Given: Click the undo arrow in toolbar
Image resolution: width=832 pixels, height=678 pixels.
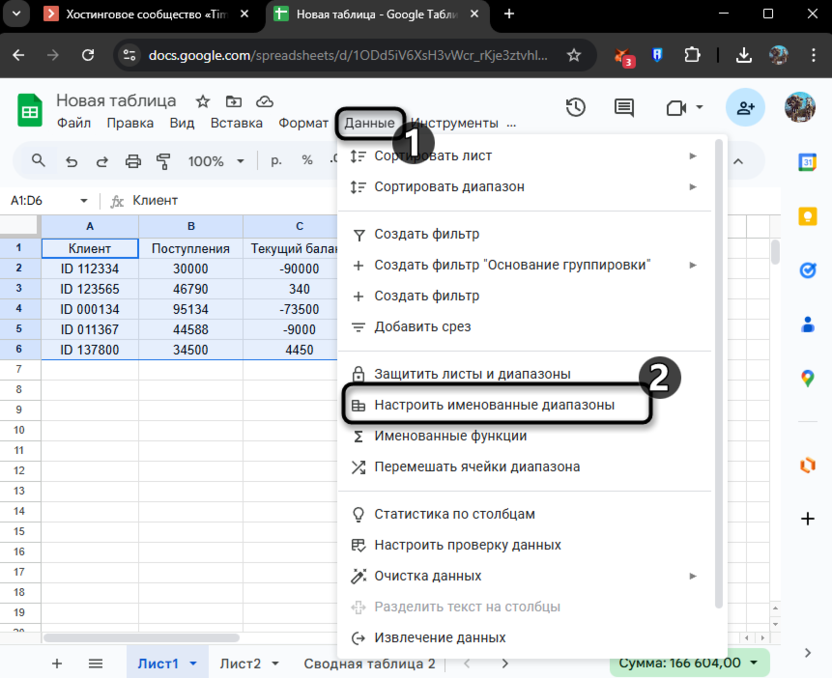Looking at the screenshot, I should pos(71,161).
